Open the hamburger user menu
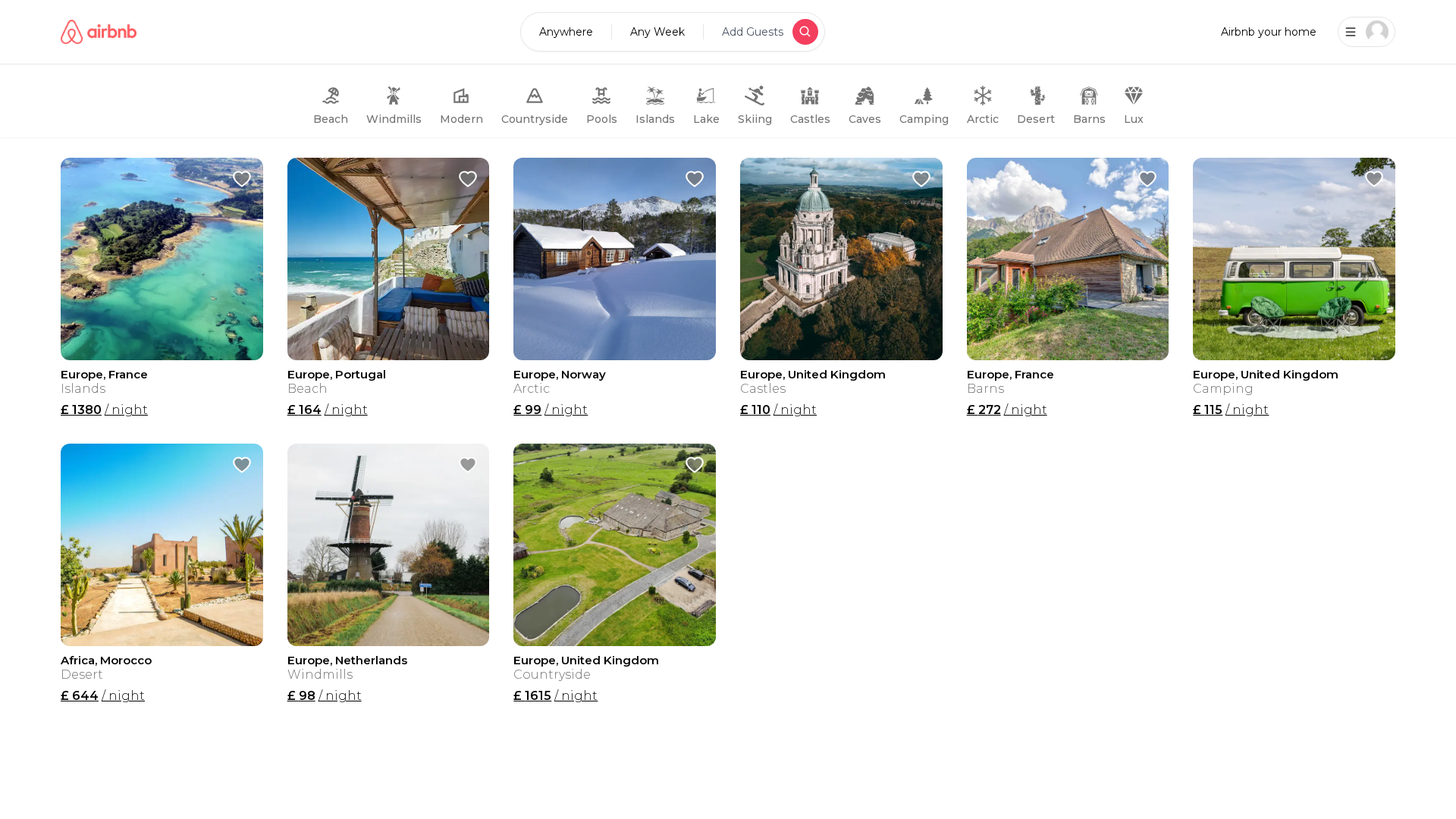 (x=1351, y=32)
